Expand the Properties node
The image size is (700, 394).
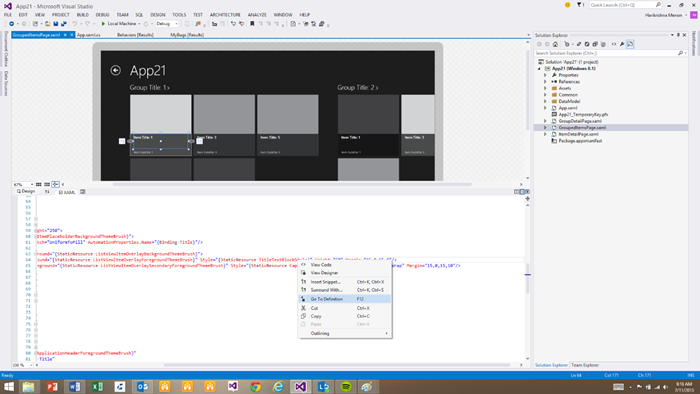[545, 75]
